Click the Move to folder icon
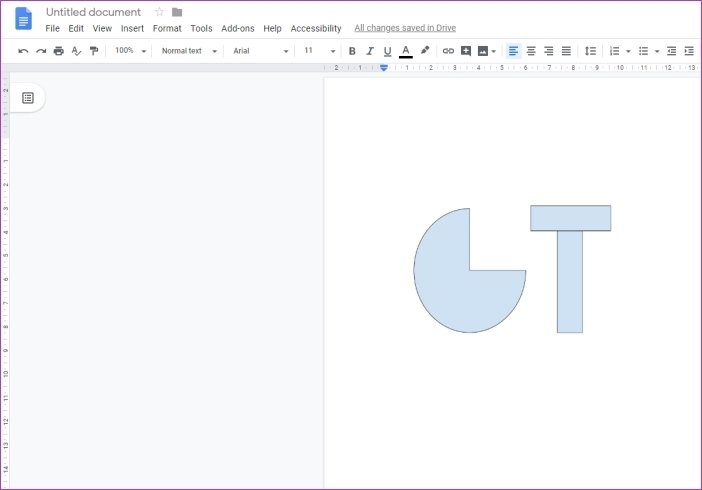The height and width of the screenshot is (490, 702). pos(177,12)
